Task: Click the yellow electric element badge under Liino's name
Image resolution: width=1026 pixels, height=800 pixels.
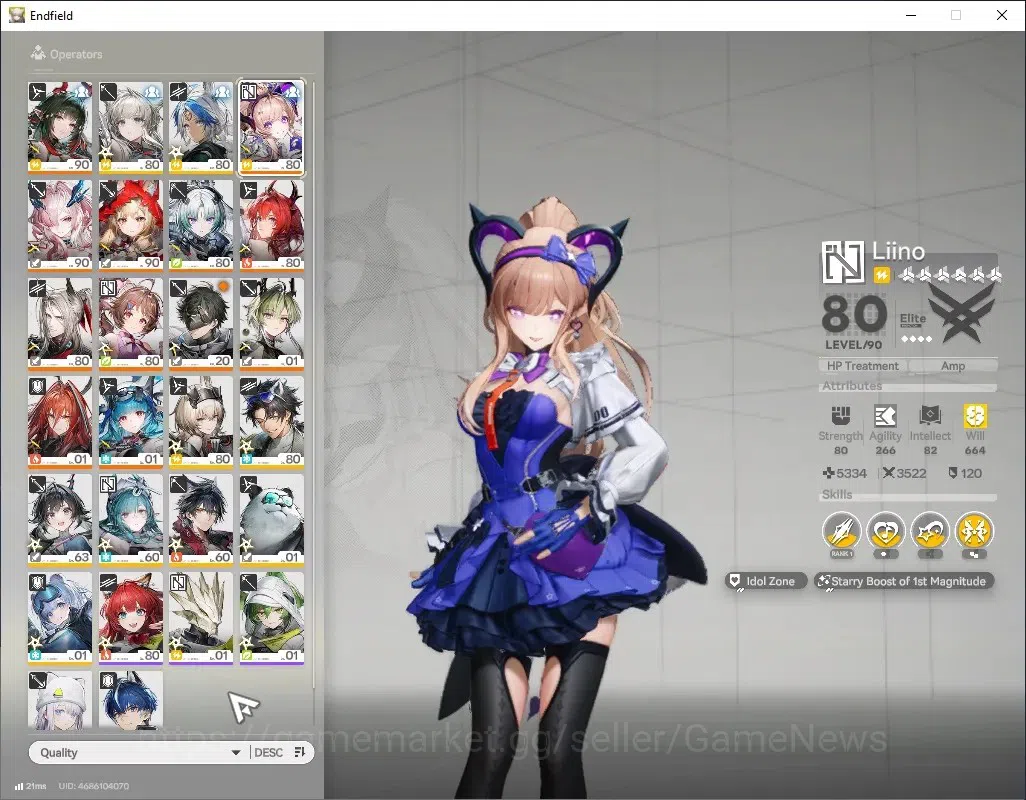Action: coord(882,275)
